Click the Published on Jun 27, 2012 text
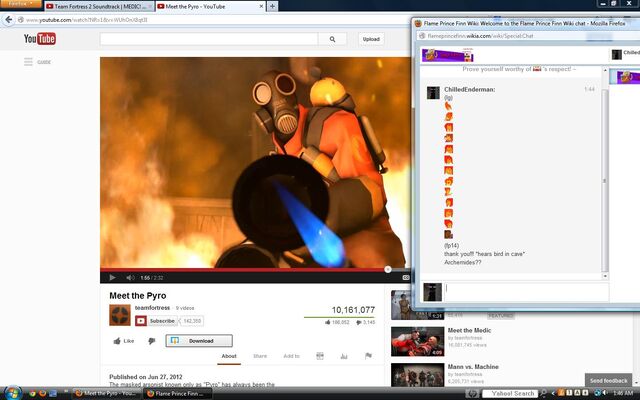This screenshot has height=400, width=640. (x=146, y=377)
